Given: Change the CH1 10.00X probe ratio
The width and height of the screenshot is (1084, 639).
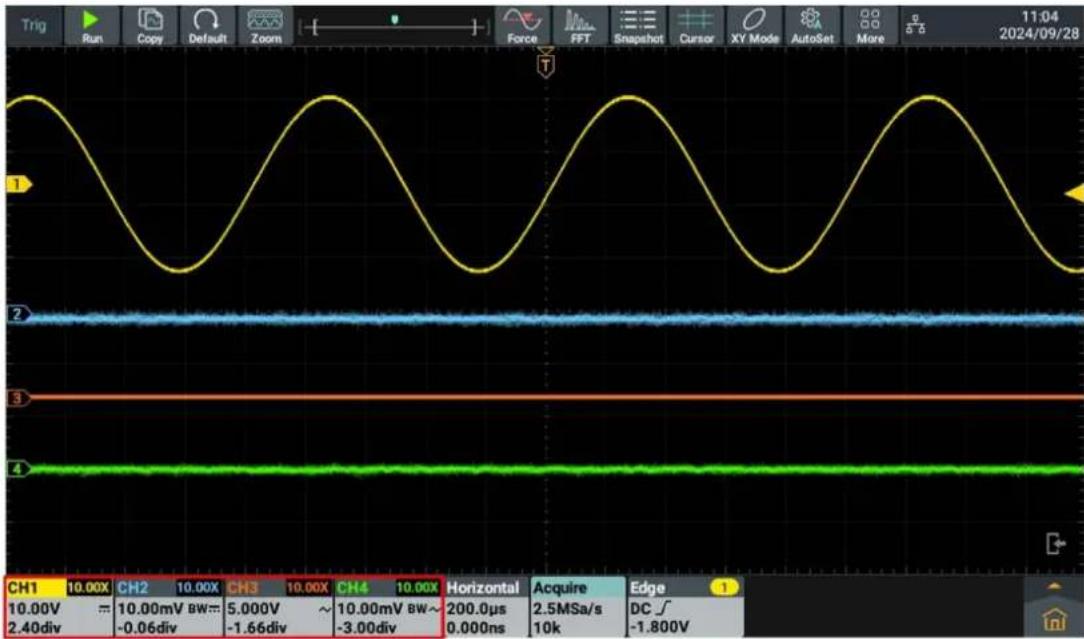Looking at the screenshot, I should (88, 587).
